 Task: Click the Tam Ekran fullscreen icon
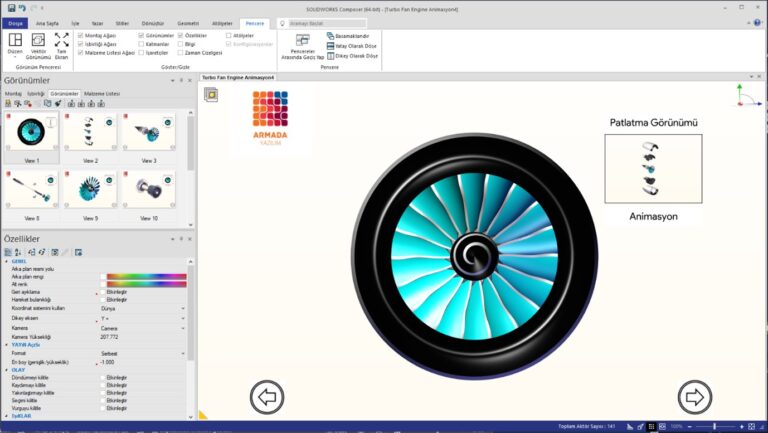click(61, 41)
